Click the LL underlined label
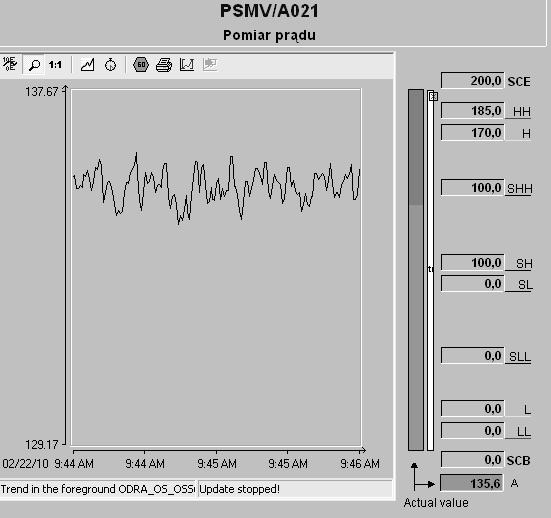This screenshot has height=518, width=551. (524, 432)
